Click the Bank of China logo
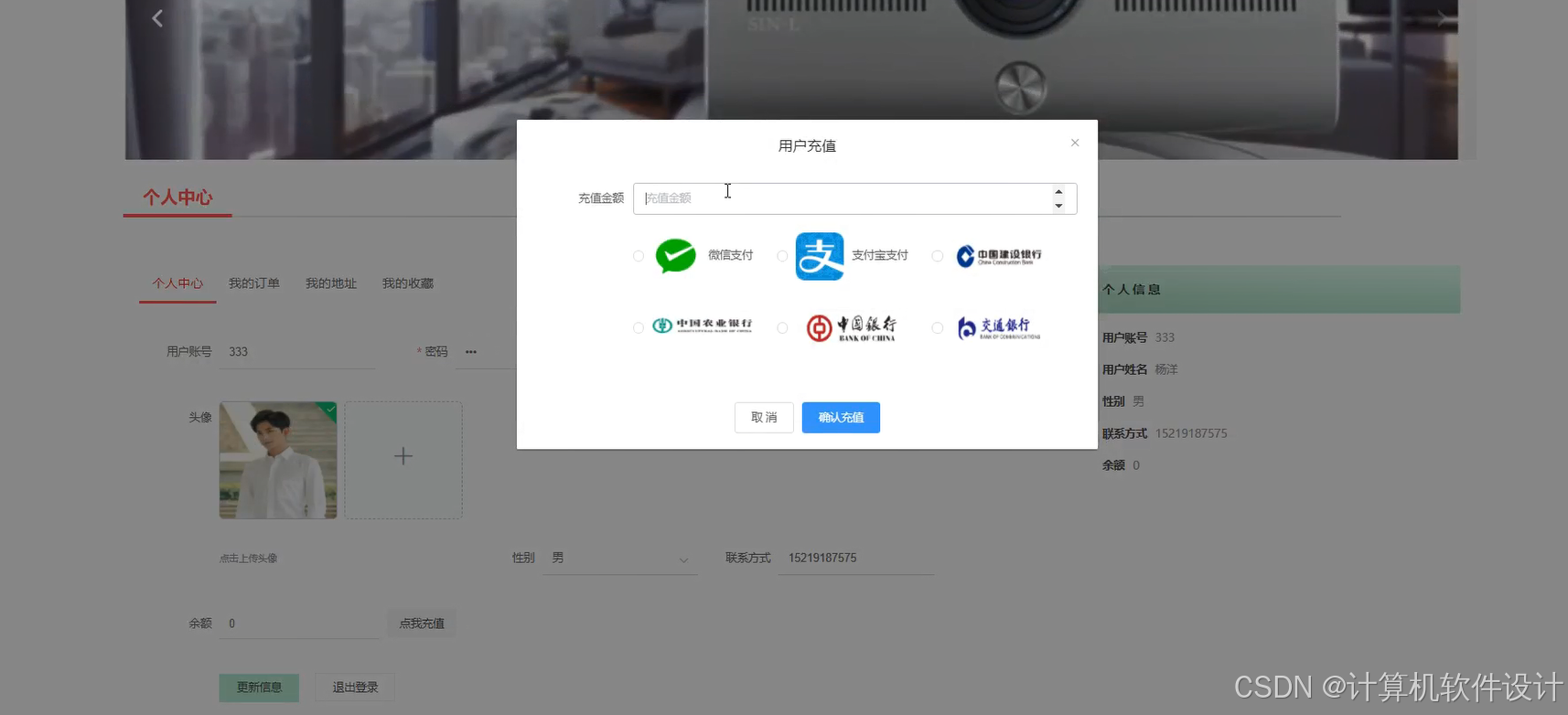The height and width of the screenshot is (715, 1568). coord(851,327)
